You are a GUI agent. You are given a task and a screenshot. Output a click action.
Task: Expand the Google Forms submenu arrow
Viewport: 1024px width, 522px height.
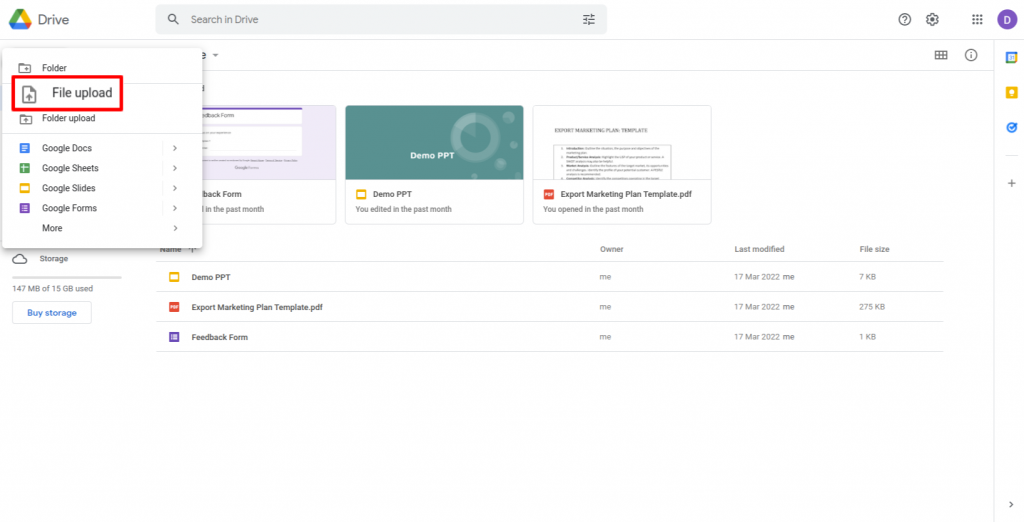[x=174, y=208]
